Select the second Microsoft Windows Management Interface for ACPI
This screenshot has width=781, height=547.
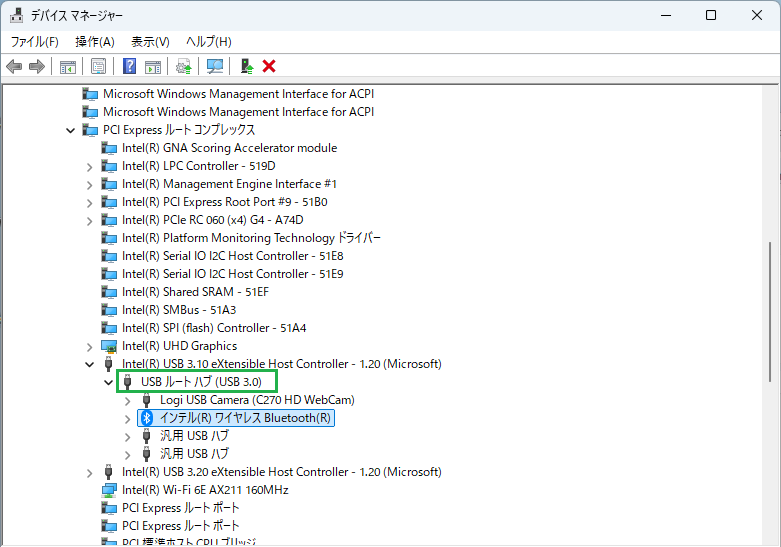tap(238, 112)
